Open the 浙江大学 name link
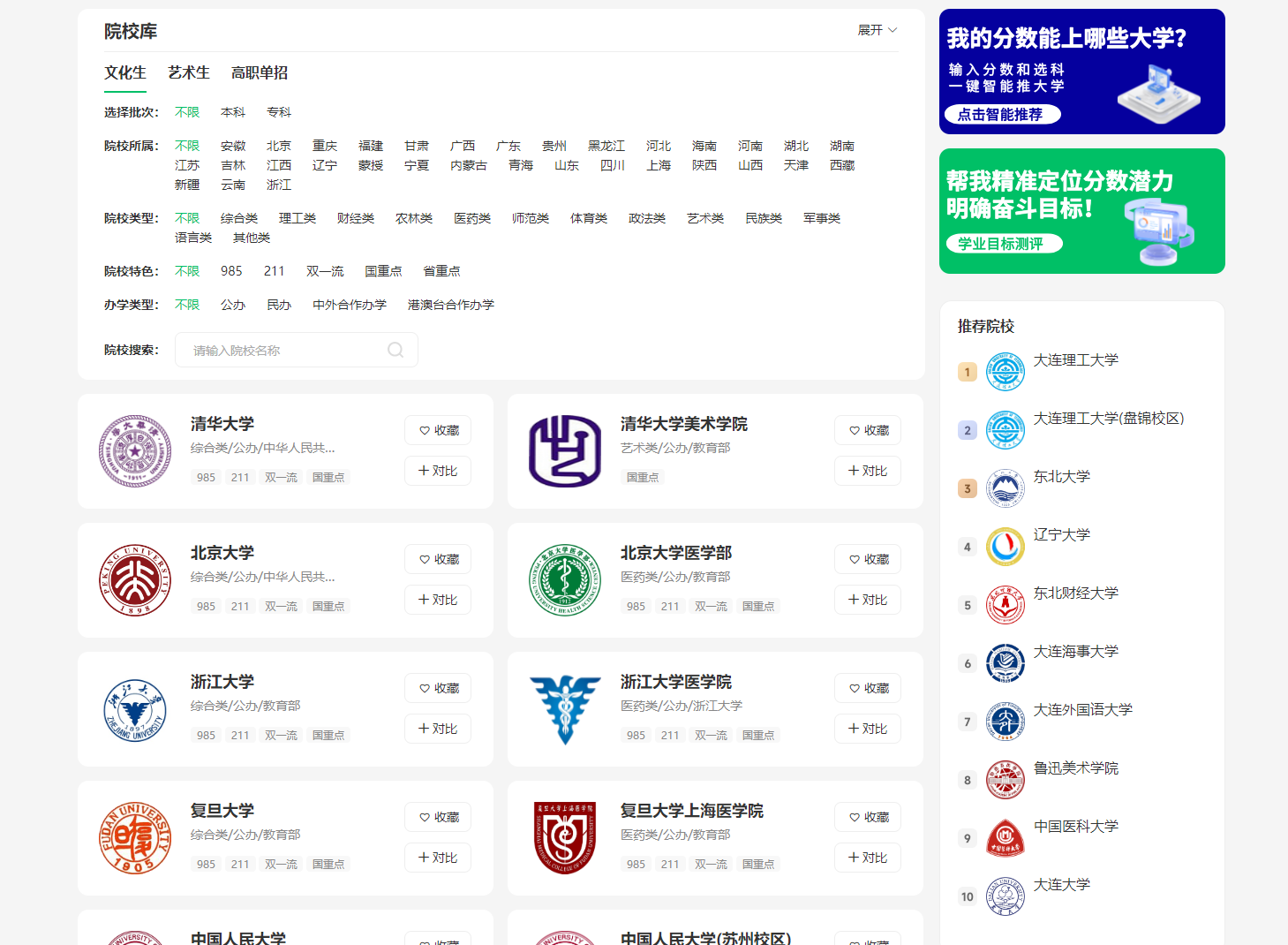This screenshot has height=945, width=1288. tap(222, 682)
